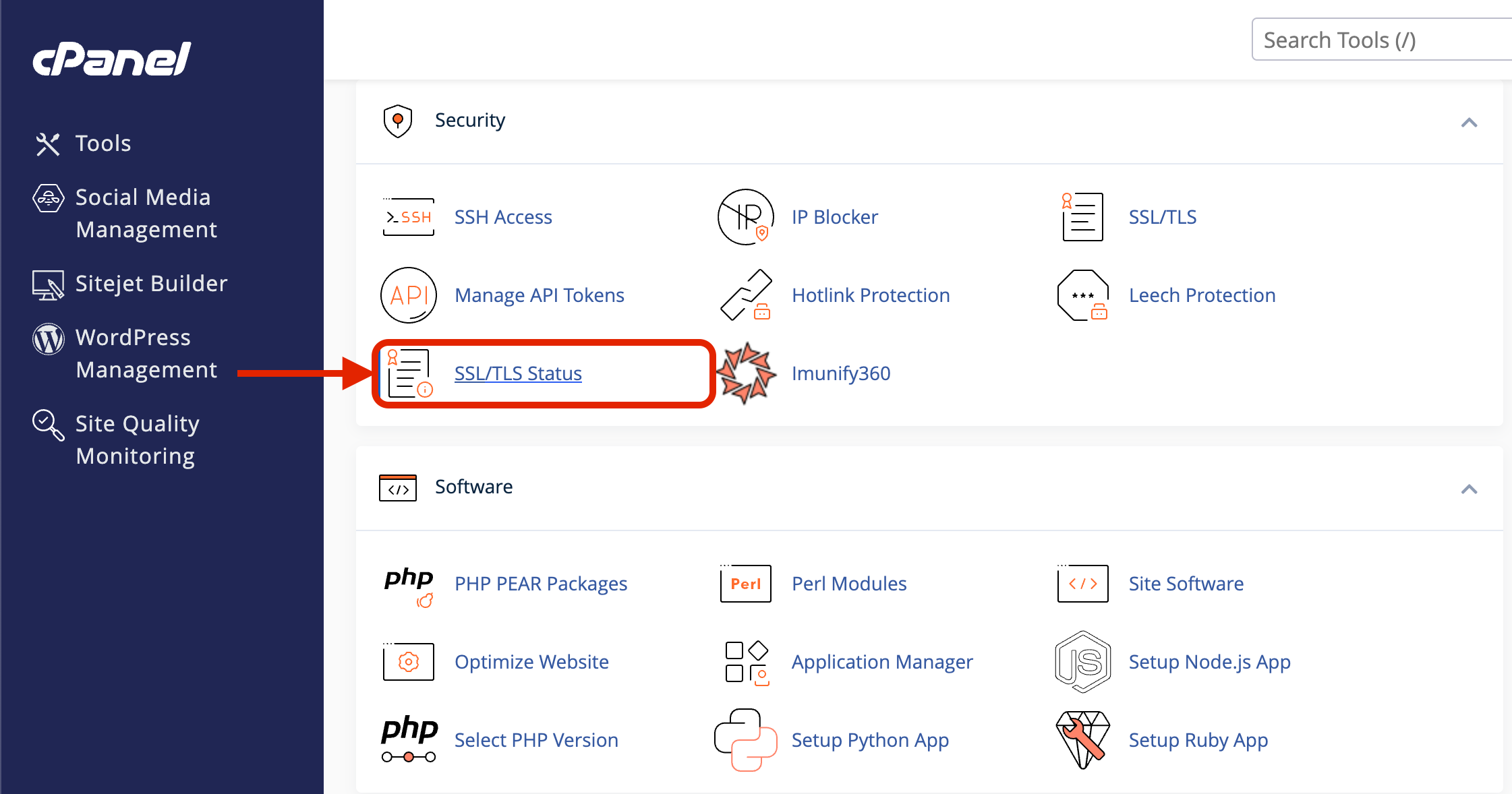Collapse the Software section chevron
This screenshot has height=794, width=1512.
1470,489
